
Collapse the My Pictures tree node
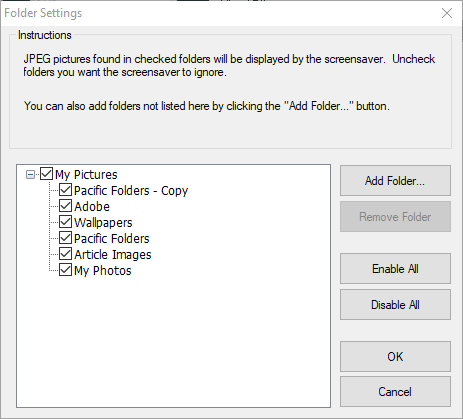30,174
